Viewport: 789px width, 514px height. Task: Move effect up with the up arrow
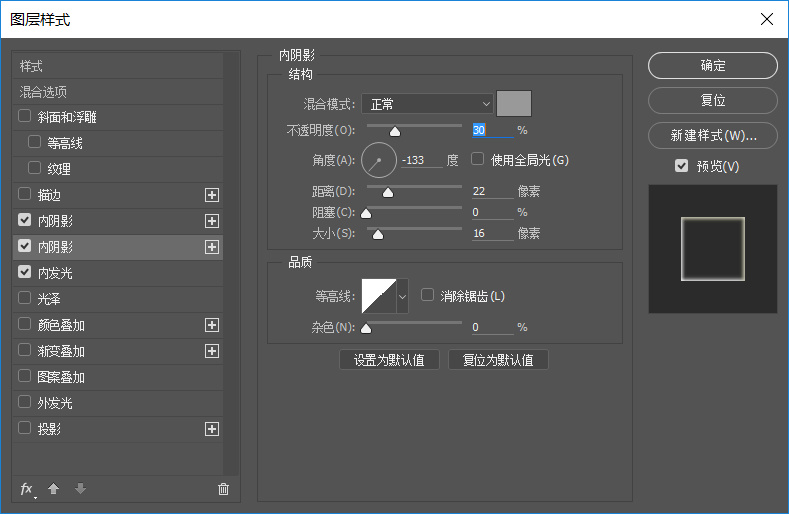(x=54, y=489)
